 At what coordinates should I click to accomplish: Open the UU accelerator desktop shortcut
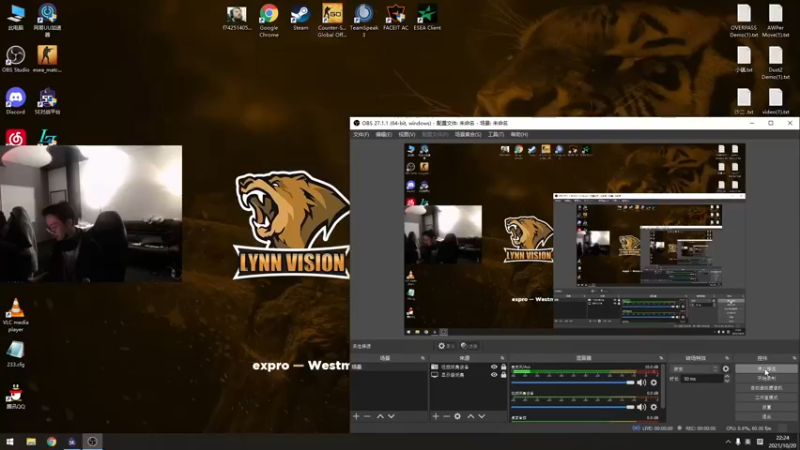pyautogui.click(x=47, y=20)
